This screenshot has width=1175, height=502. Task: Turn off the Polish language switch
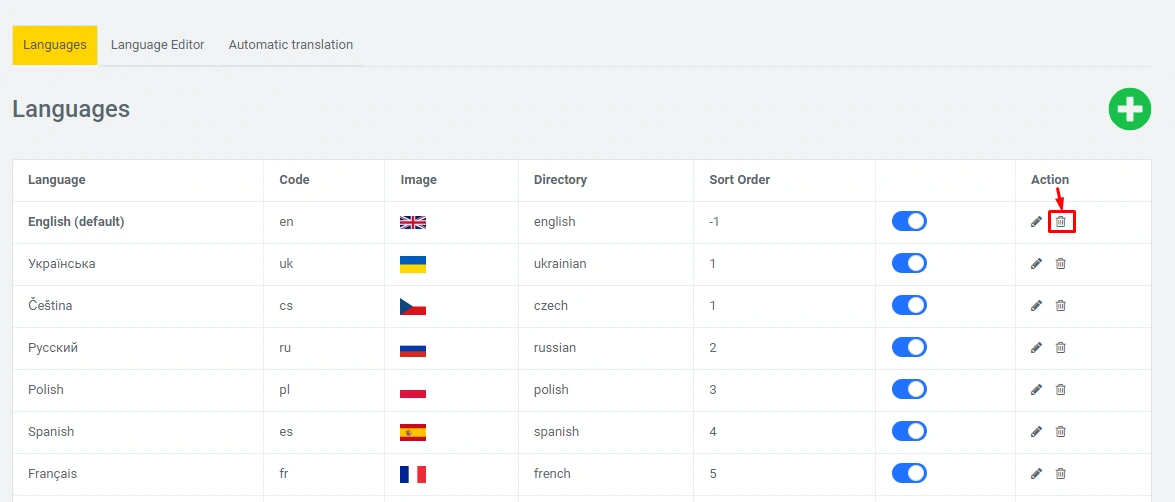coord(909,390)
